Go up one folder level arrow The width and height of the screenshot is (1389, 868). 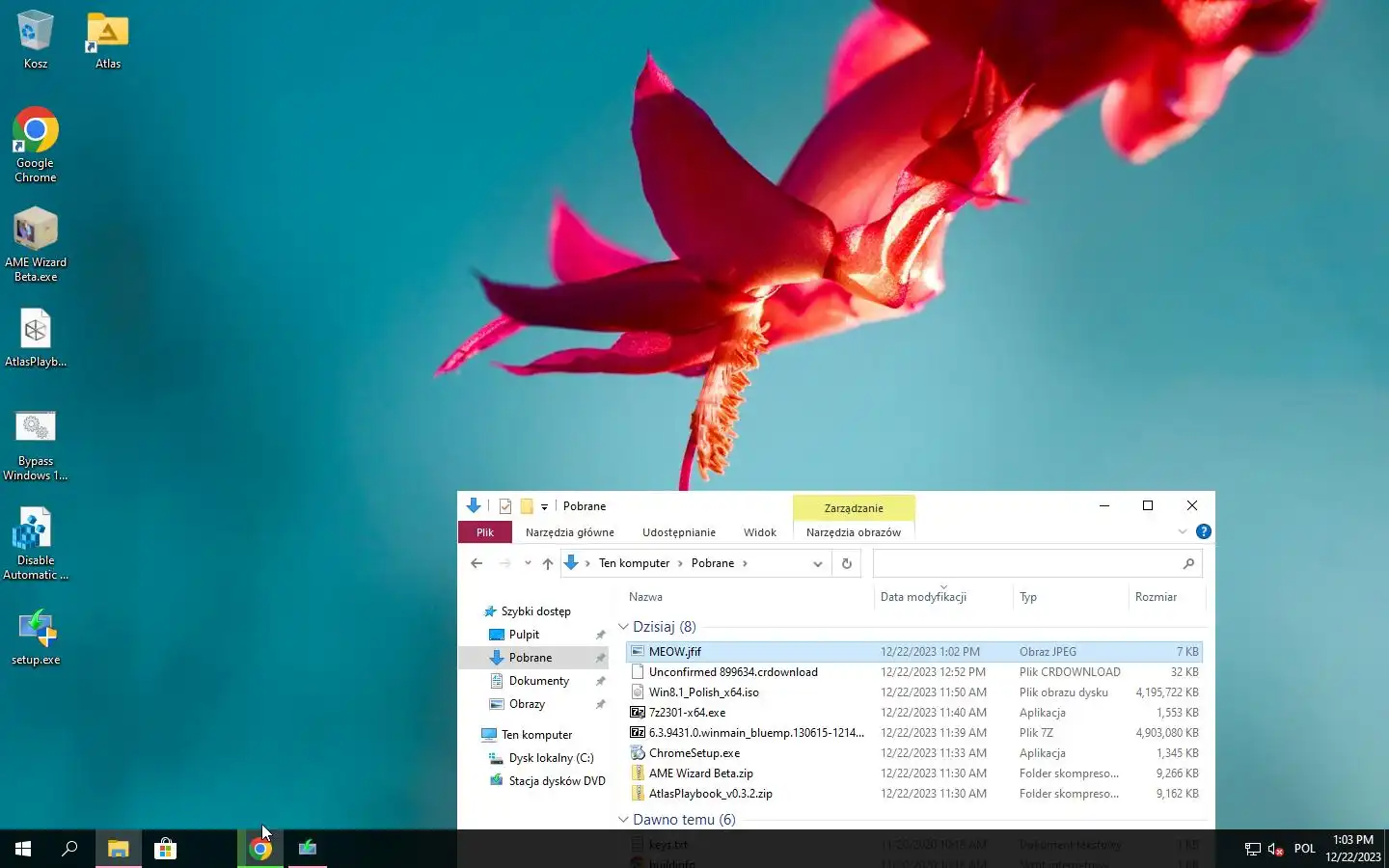pyautogui.click(x=548, y=563)
